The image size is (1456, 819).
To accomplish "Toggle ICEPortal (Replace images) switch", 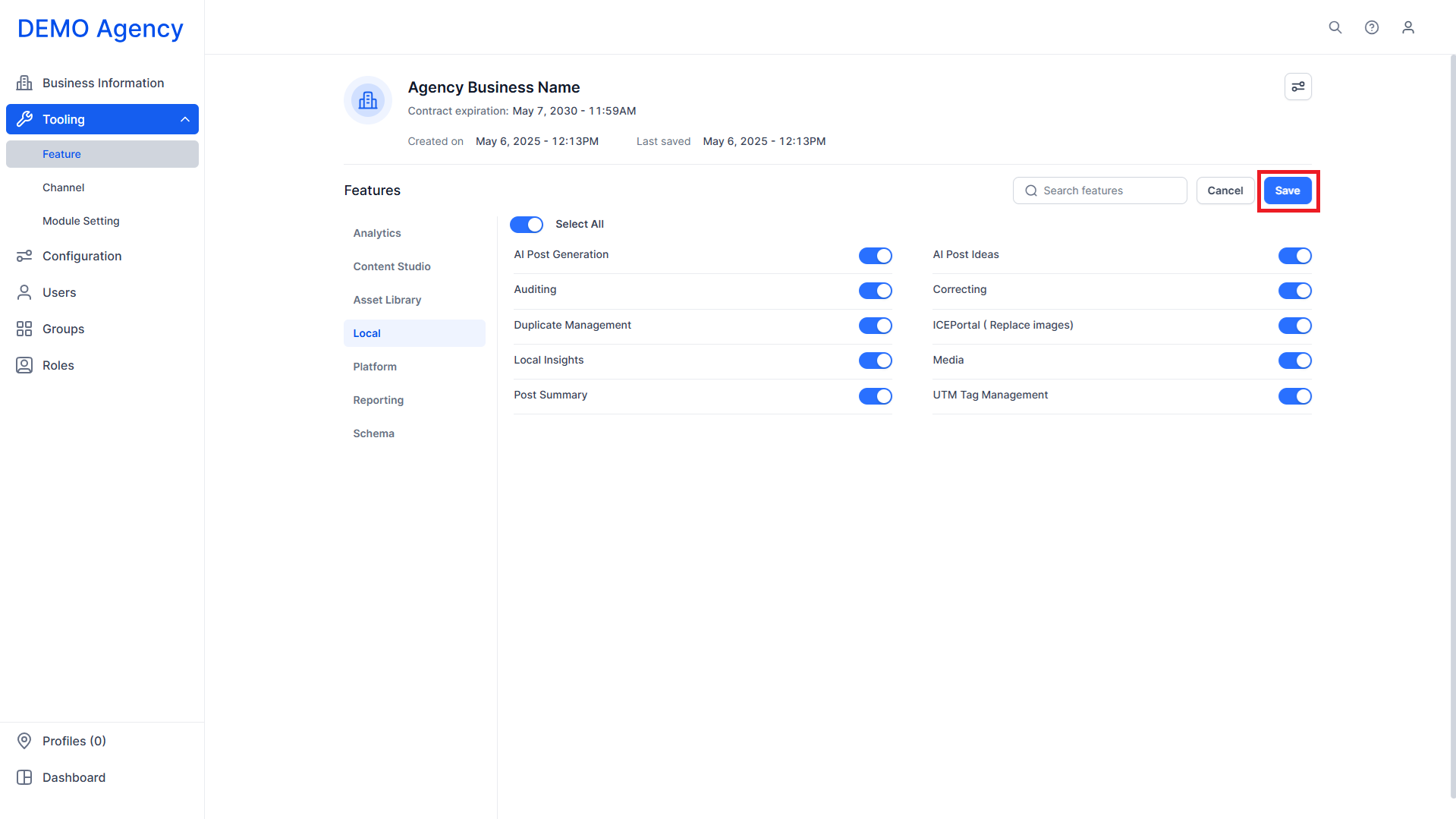I will coord(1294,326).
